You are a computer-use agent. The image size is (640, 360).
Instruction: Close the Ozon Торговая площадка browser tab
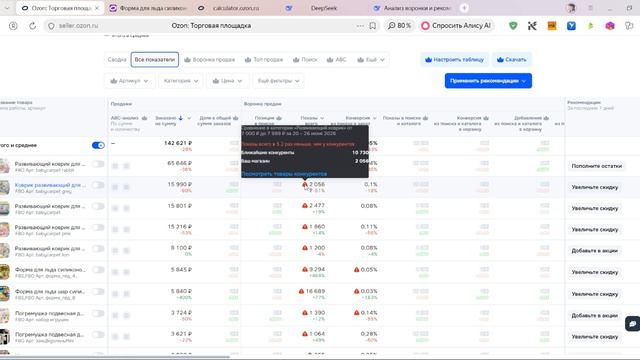click(x=97, y=8)
